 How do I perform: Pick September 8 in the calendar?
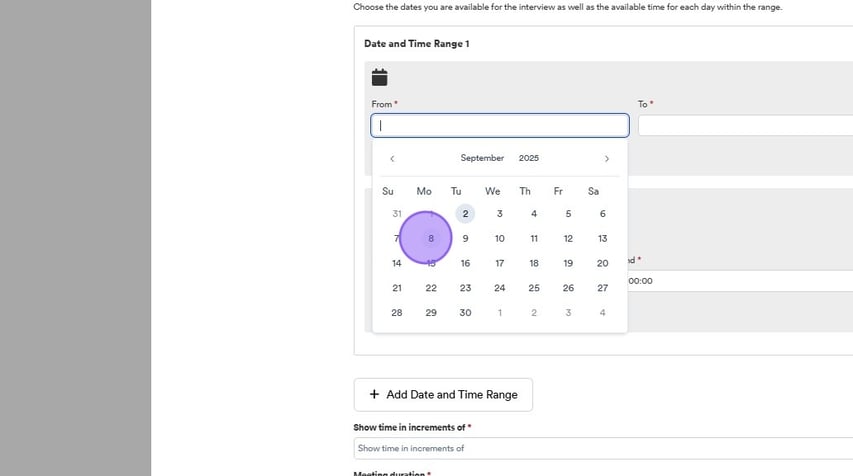coord(431,239)
